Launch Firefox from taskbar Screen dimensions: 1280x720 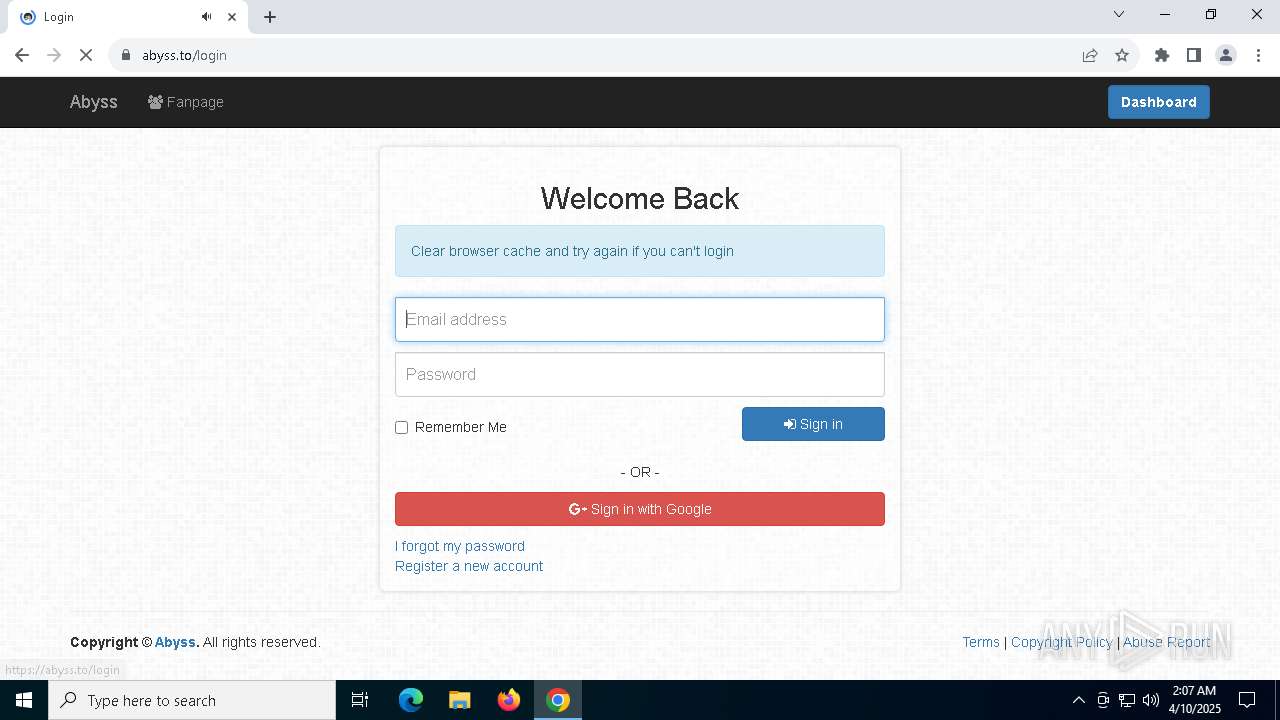click(x=509, y=700)
